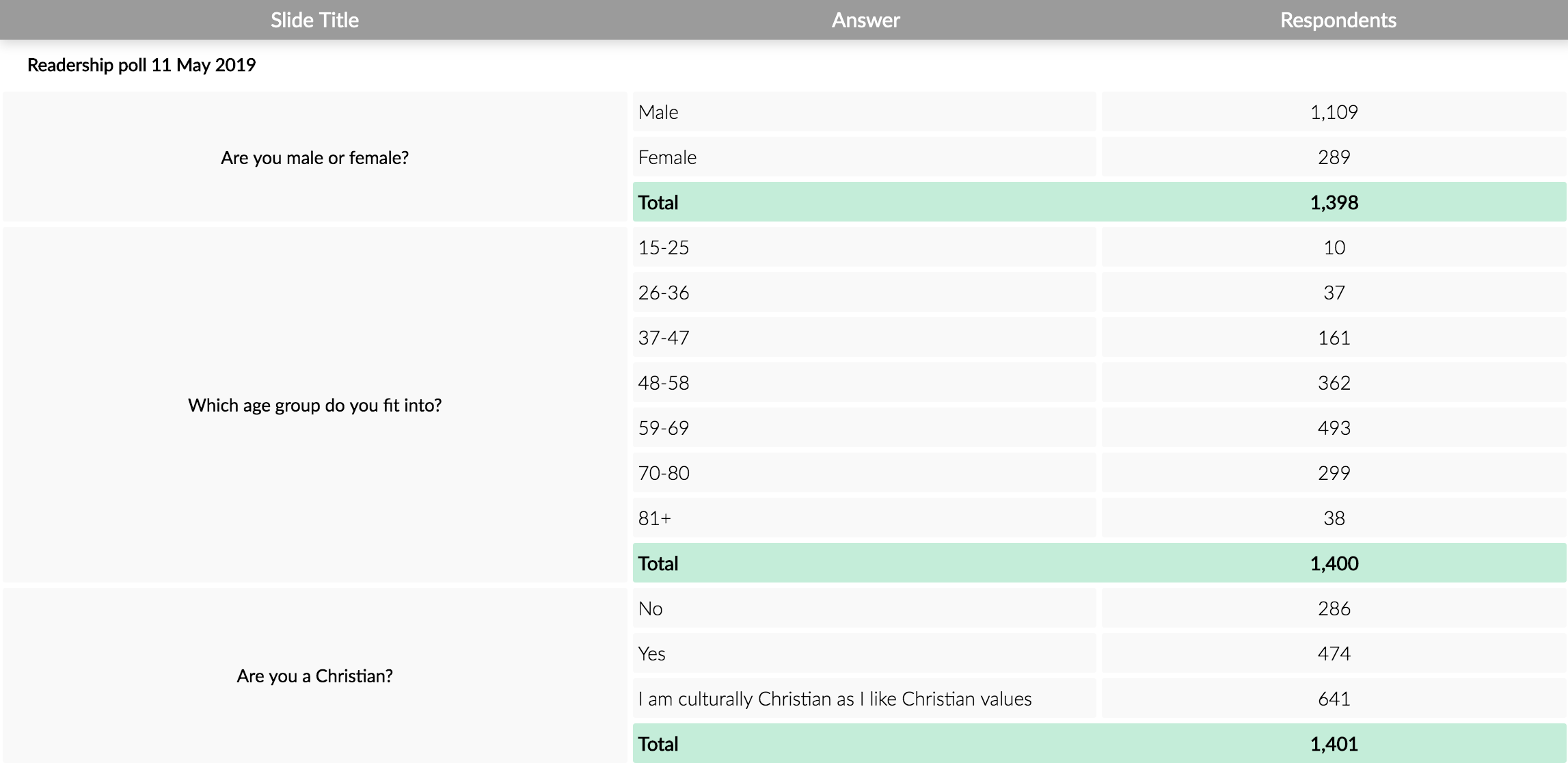Click respondents value 641
1568x763 pixels.
(x=1334, y=699)
